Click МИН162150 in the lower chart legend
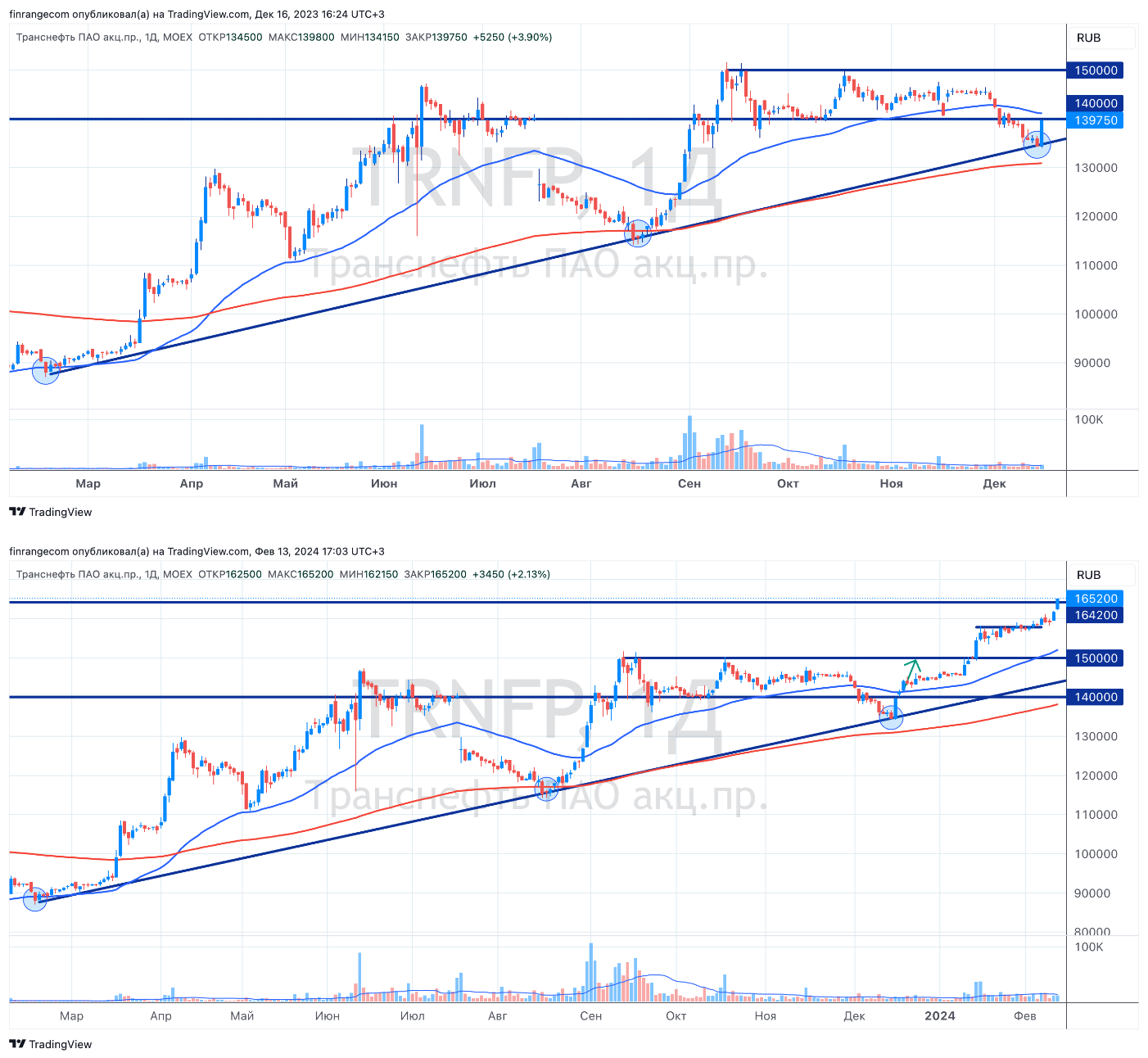1148x1058 pixels. pyautogui.click(x=368, y=574)
